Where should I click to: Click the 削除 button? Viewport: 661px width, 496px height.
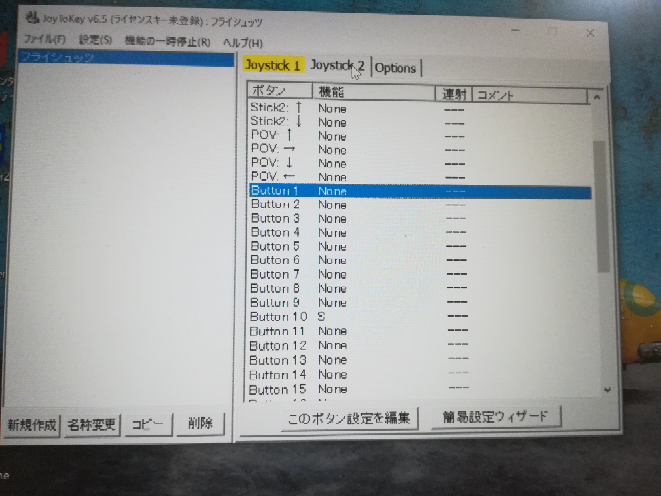tap(200, 423)
